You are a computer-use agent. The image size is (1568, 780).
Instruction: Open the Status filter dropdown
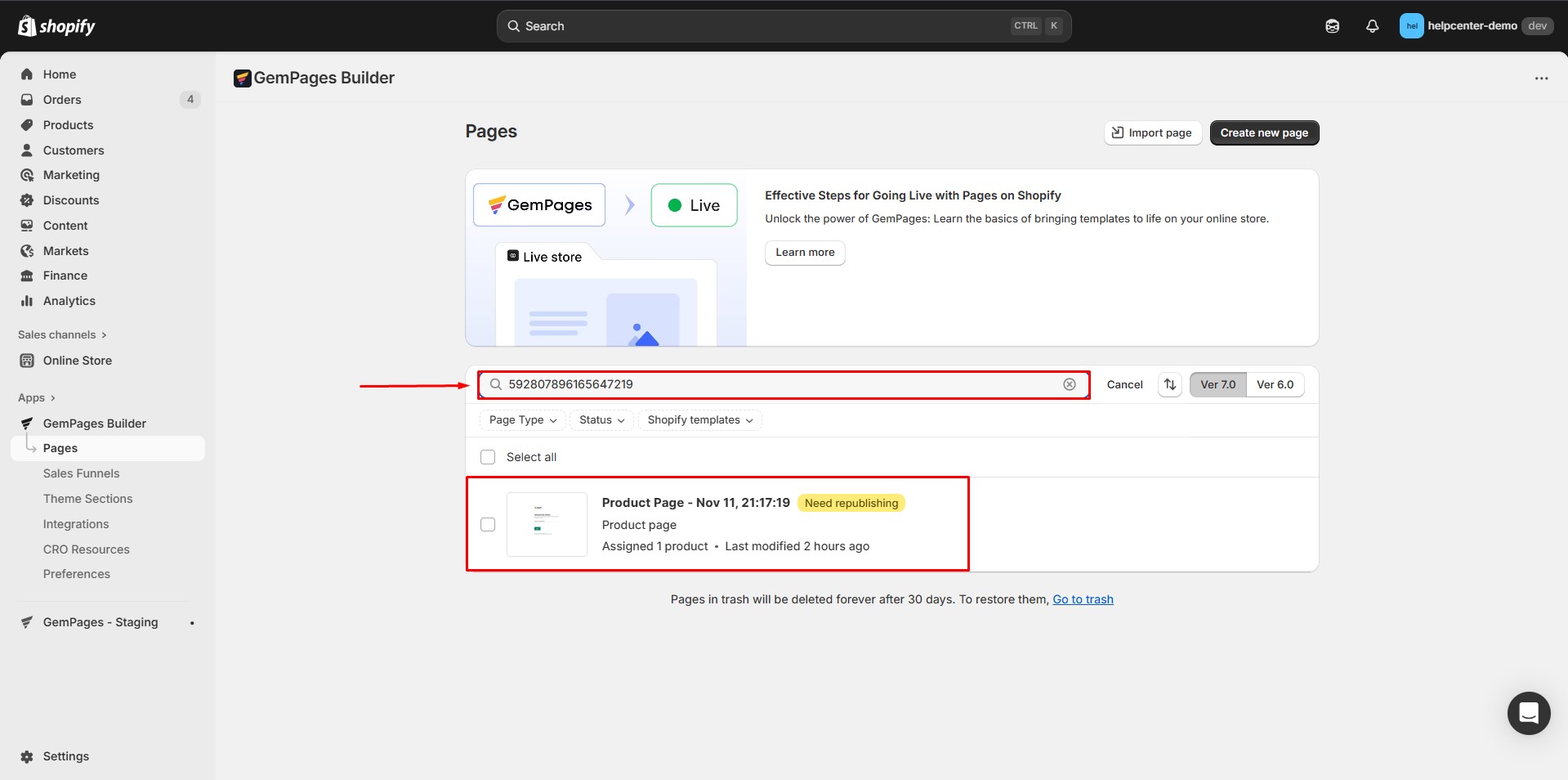point(601,419)
